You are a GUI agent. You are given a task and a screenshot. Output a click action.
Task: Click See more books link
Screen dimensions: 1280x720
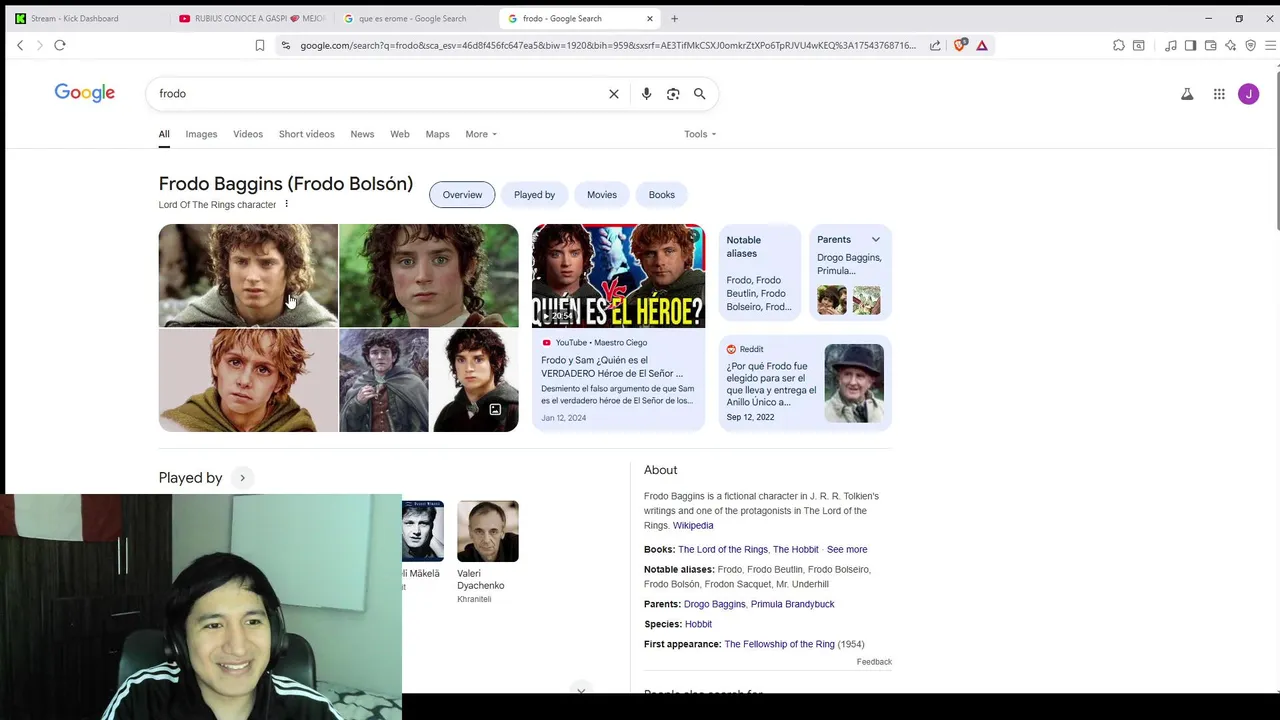click(x=847, y=549)
